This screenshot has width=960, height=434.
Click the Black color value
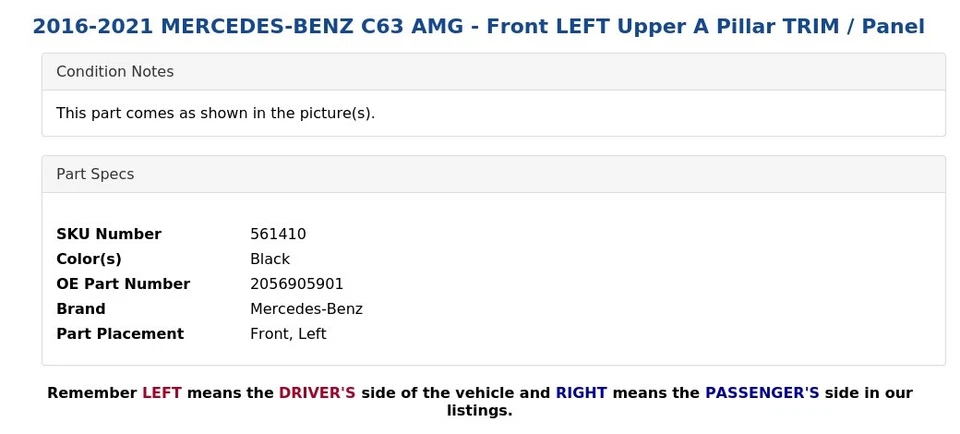[x=270, y=259]
